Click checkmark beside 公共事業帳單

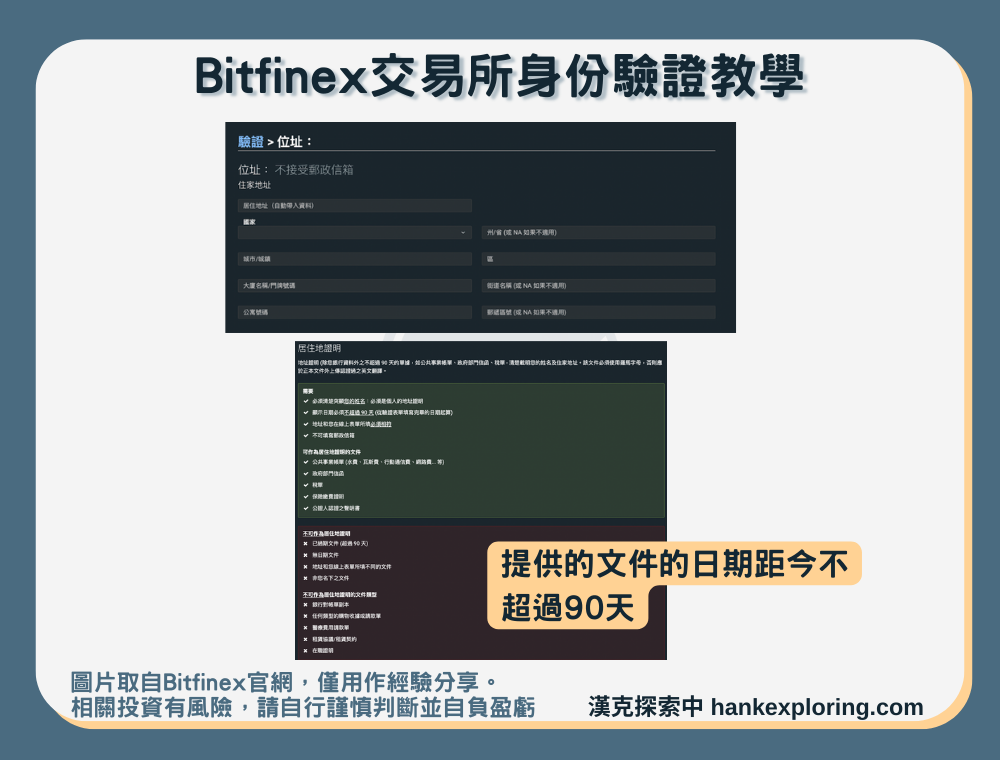(x=306, y=462)
